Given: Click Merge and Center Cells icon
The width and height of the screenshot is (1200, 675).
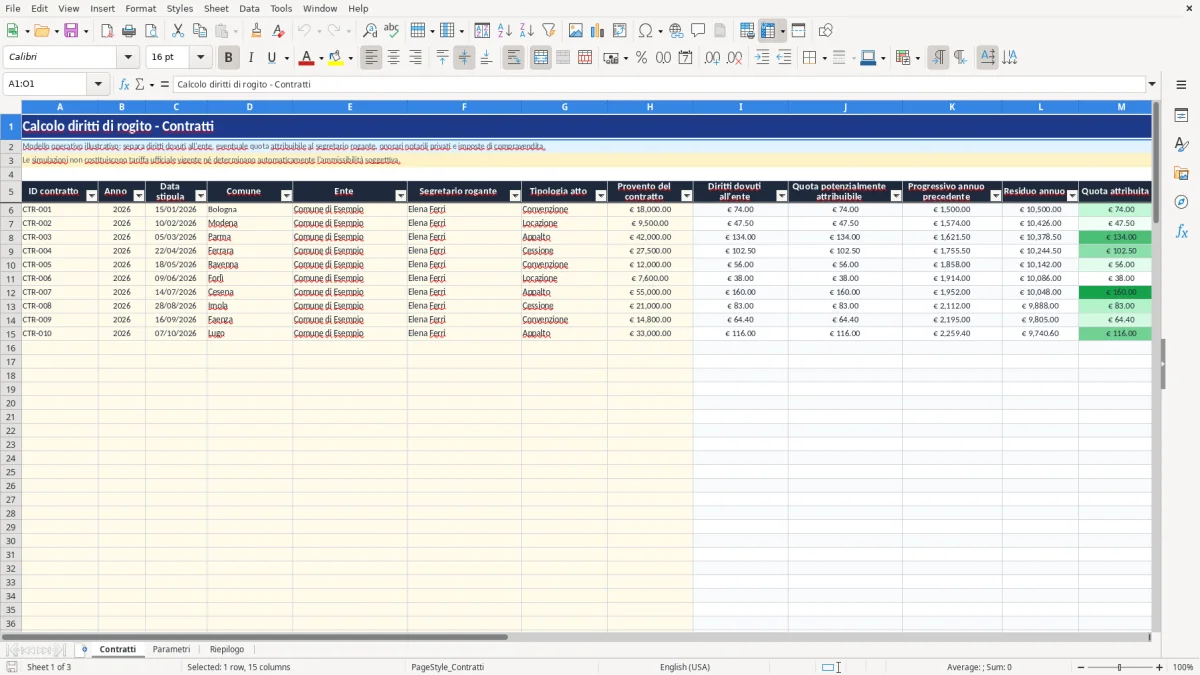Looking at the screenshot, I should (x=541, y=58).
